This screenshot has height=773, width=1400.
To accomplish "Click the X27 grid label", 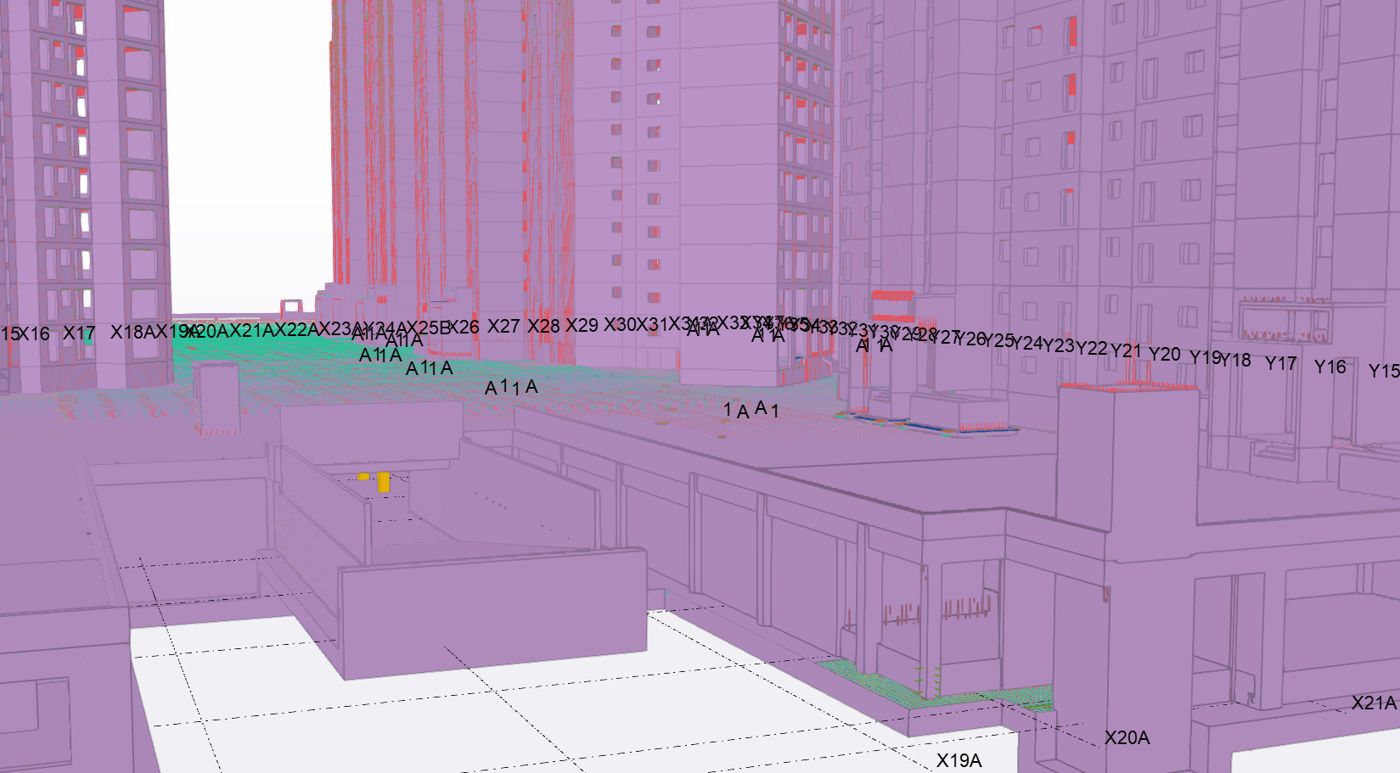I will pos(504,327).
